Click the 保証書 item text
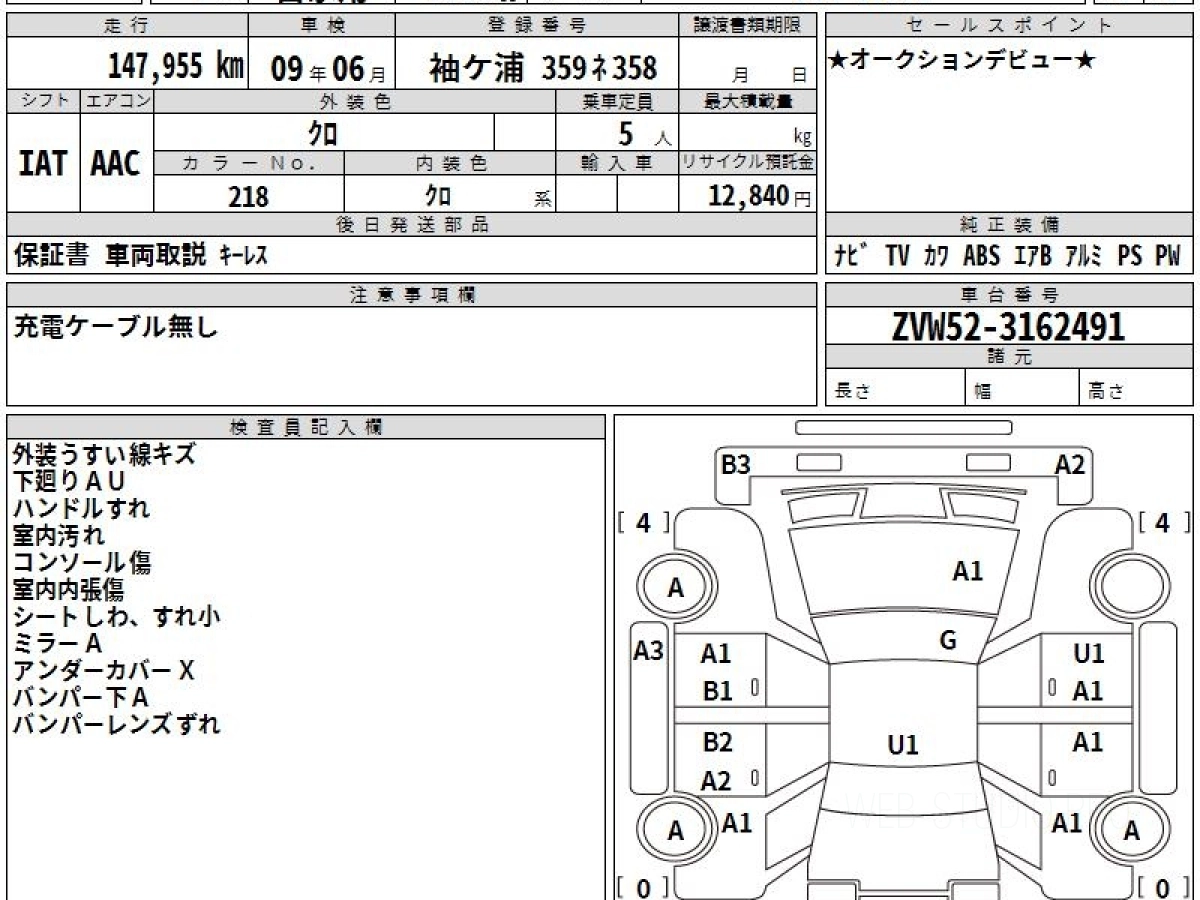 (x=51, y=256)
